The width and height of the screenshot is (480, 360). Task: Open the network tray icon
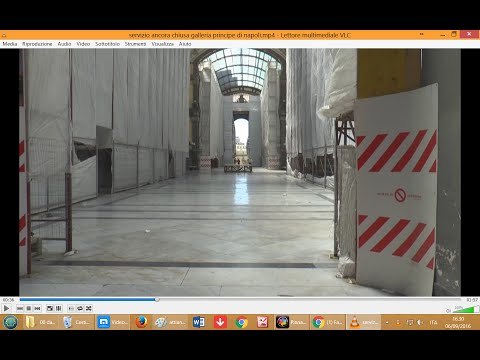click(x=410, y=322)
